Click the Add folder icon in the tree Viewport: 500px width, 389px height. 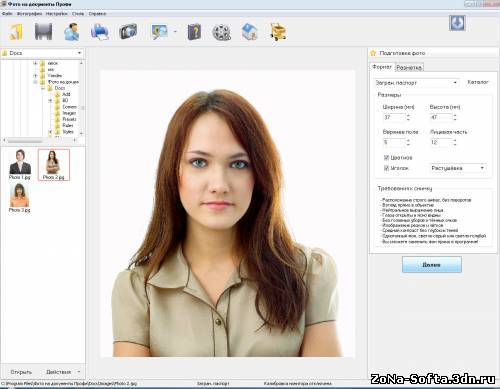[x=58, y=94]
